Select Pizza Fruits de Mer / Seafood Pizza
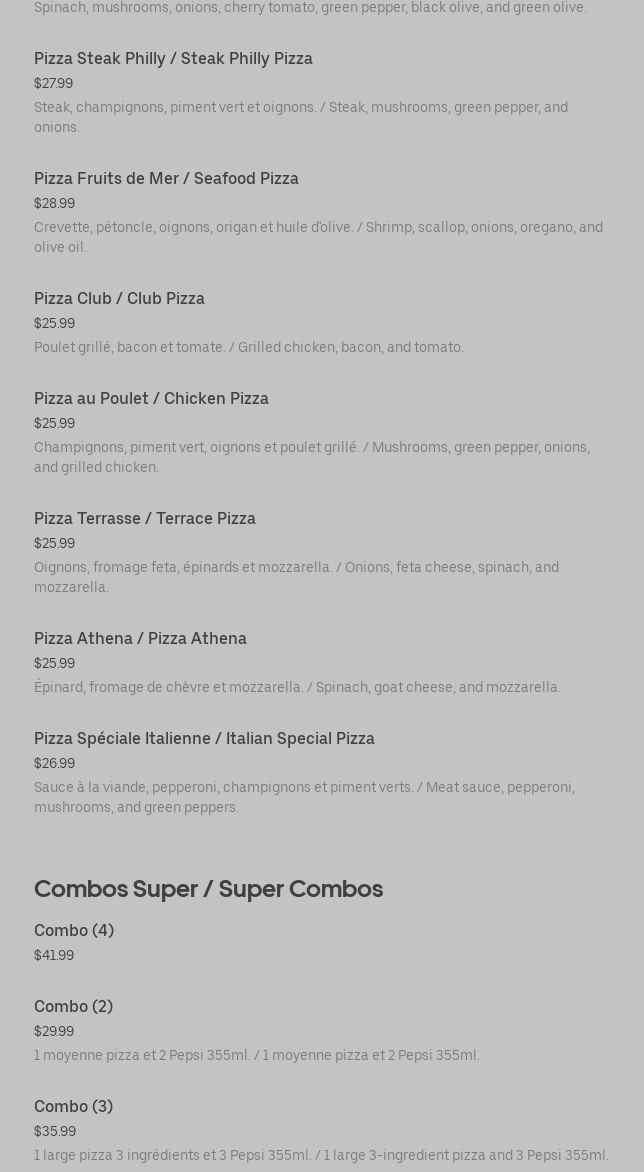 (166, 179)
